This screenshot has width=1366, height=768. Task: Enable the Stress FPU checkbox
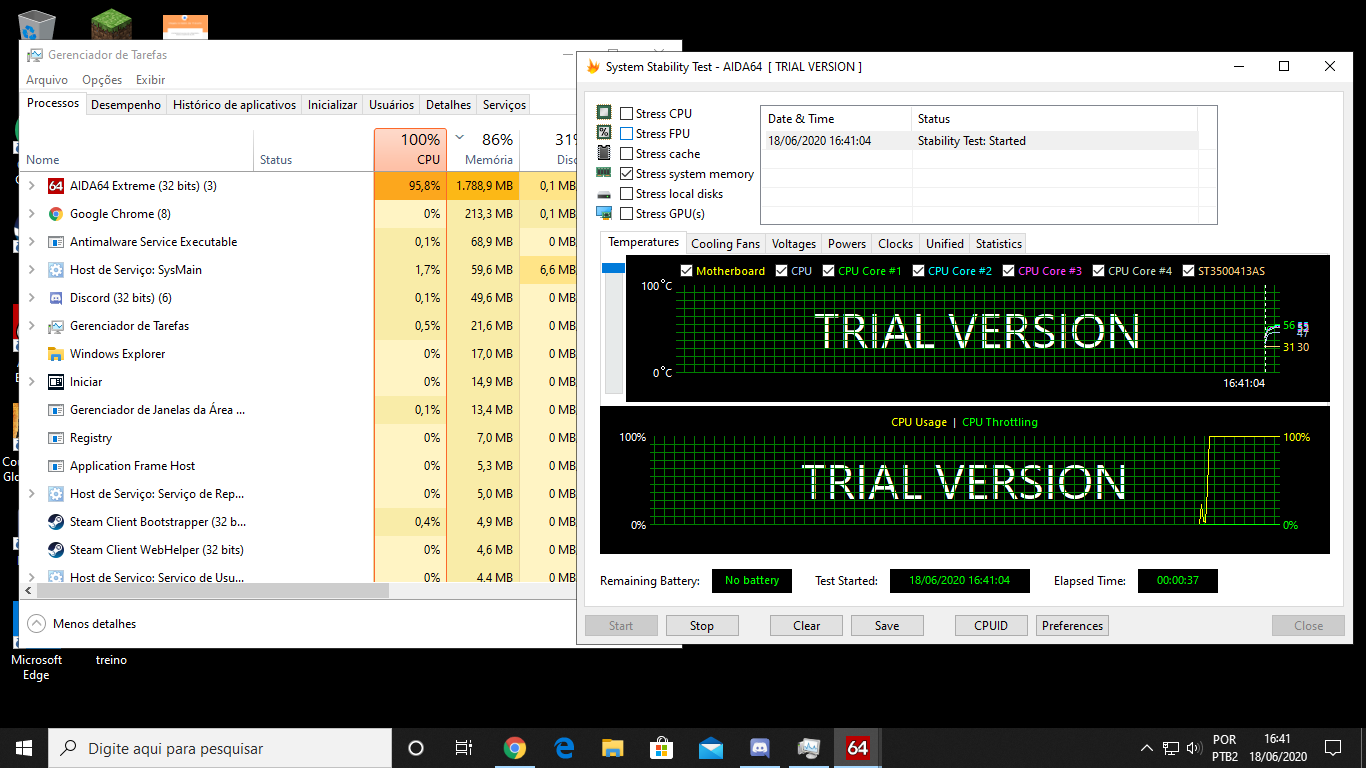(626, 134)
